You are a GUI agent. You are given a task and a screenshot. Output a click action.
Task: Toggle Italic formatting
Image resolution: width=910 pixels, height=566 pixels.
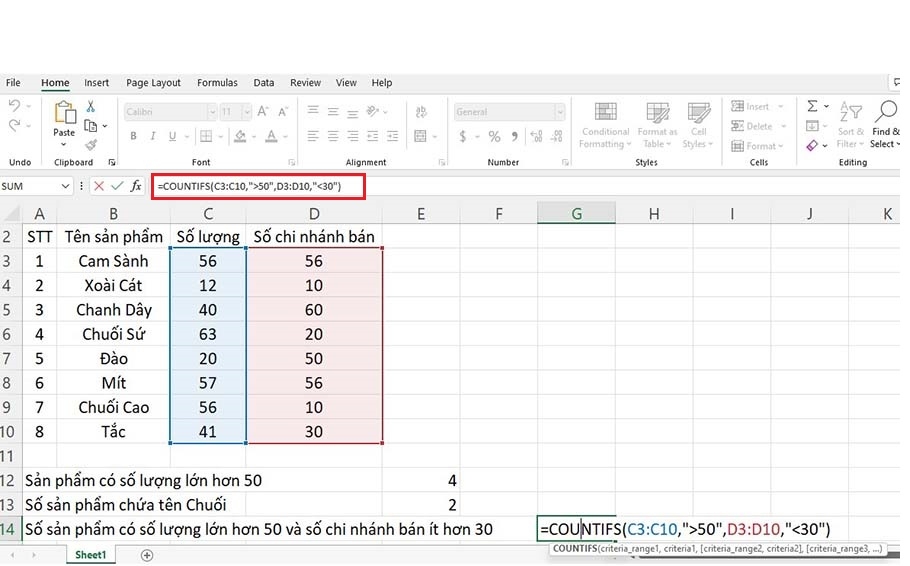click(x=153, y=136)
